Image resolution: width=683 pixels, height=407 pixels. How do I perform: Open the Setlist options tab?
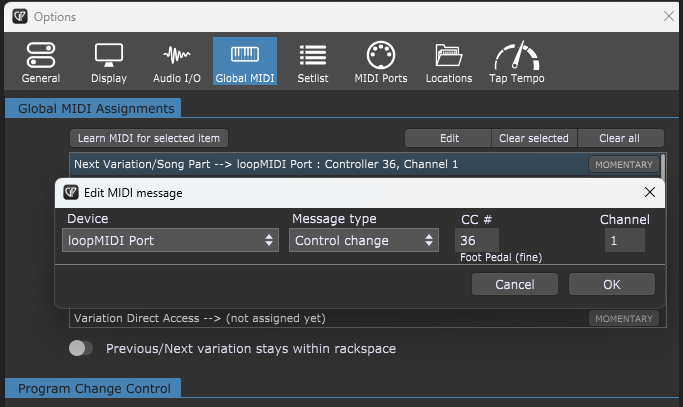(x=312, y=62)
